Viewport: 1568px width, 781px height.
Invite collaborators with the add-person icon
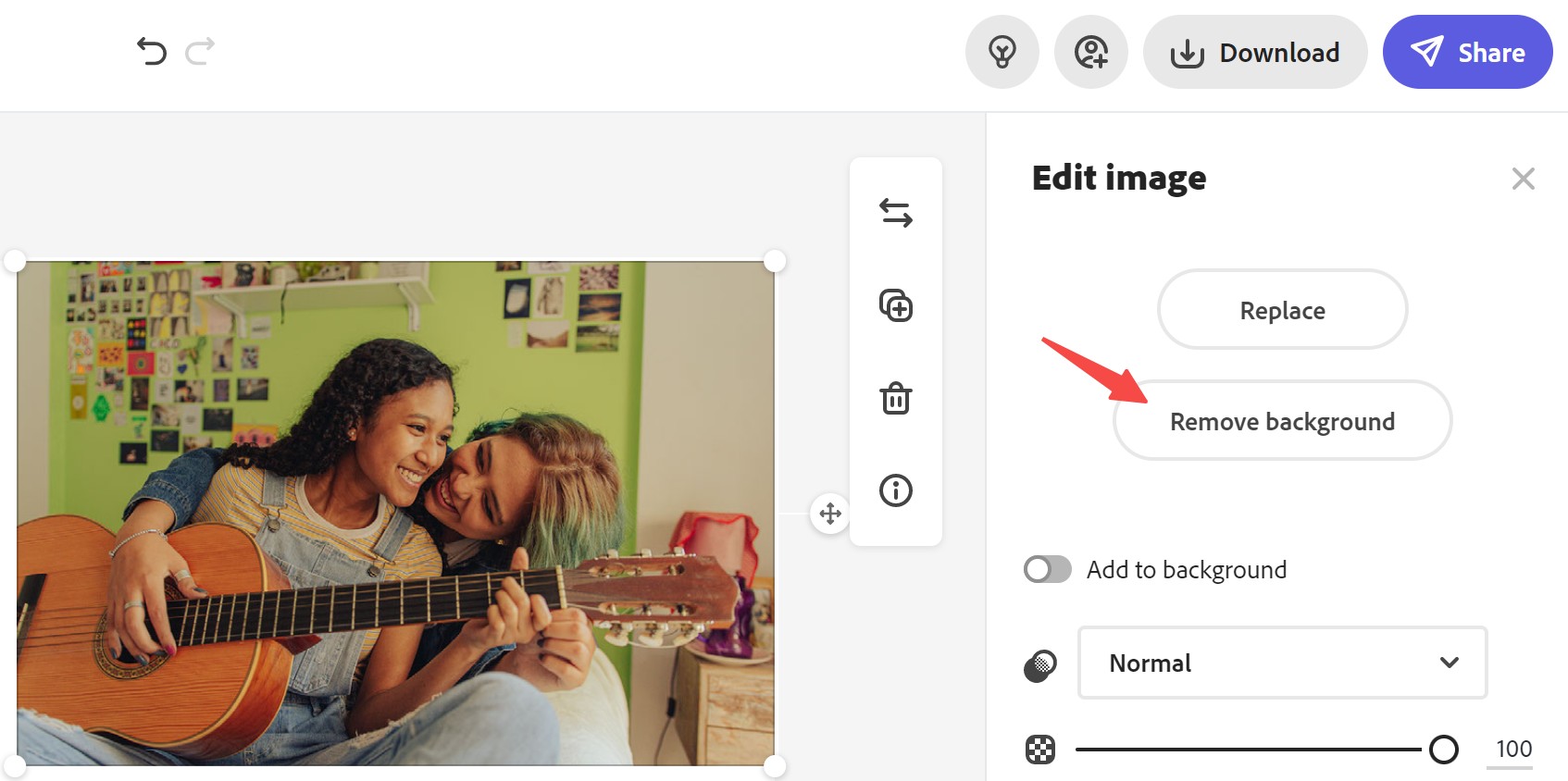click(1091, 52)
